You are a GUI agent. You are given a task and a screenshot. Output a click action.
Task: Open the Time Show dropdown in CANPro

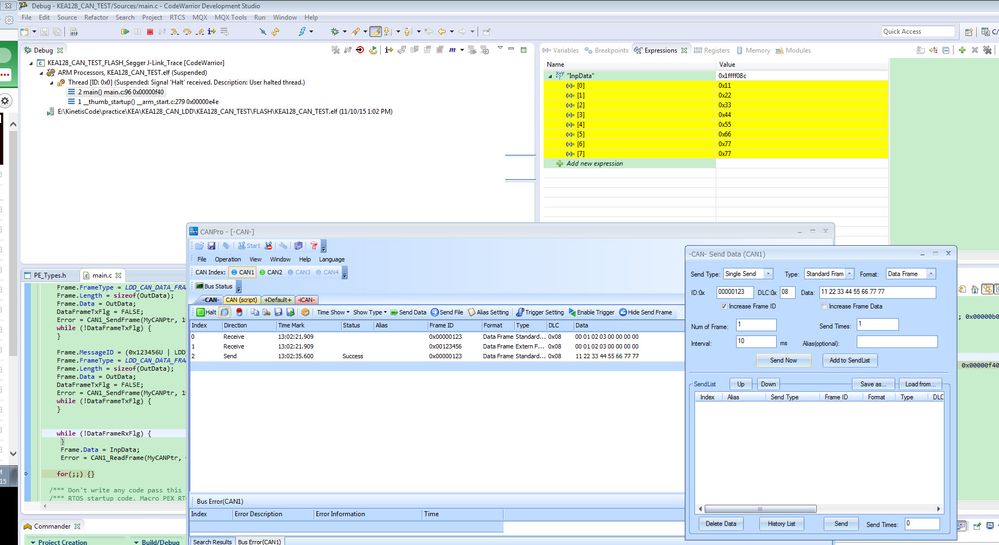pyautogui.click(x=333, y=312)
